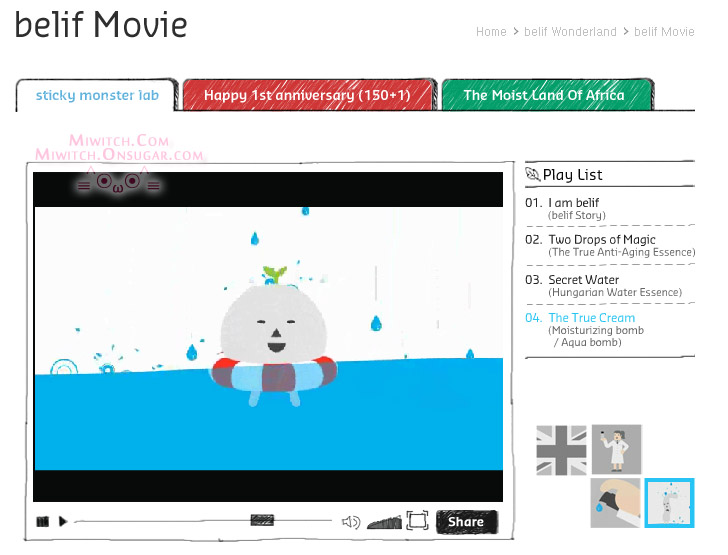
Task: Open belif Wonderland breadcrumb link
Action: (570, 32)
